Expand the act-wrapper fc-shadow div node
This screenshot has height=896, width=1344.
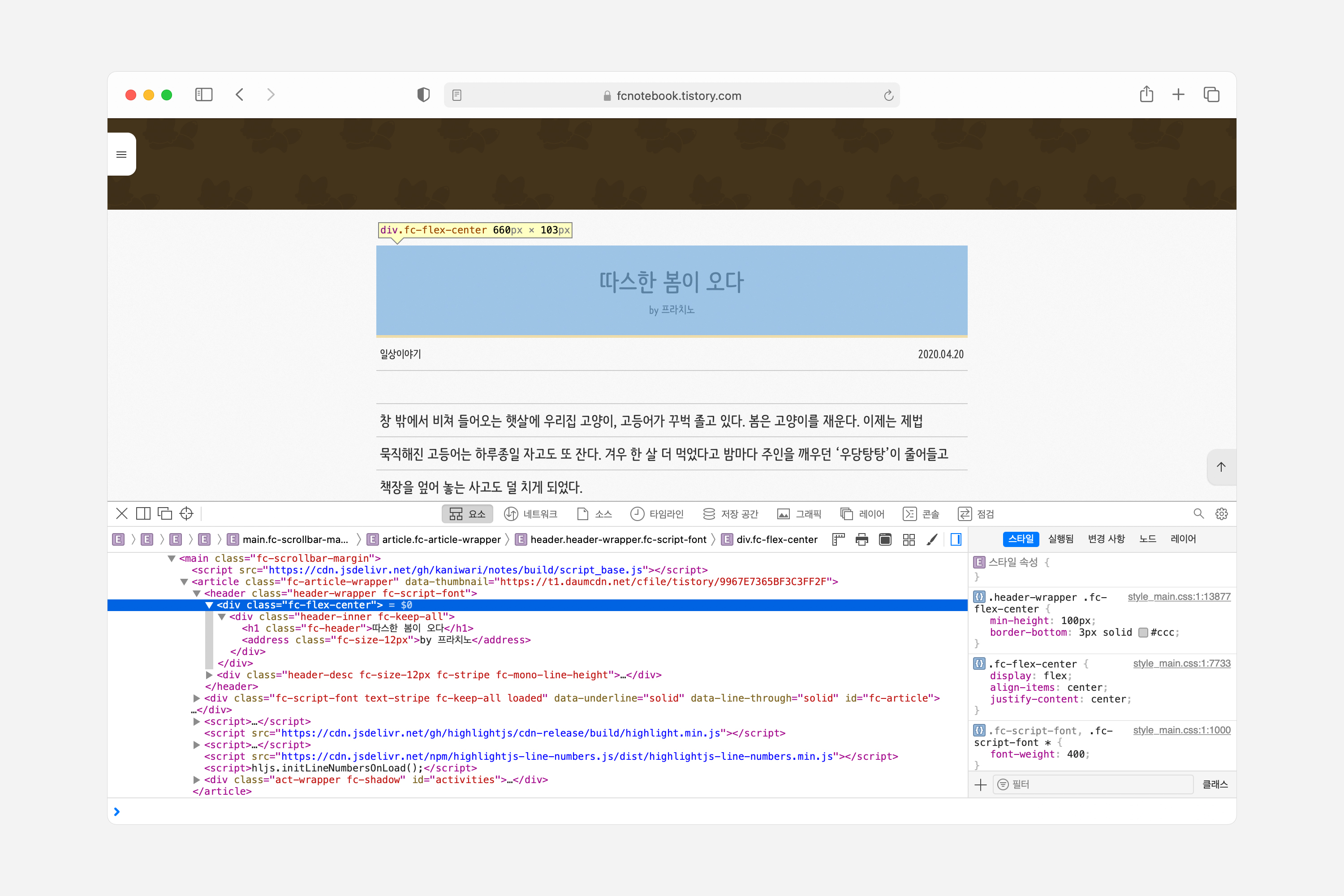(x=197, y=780)
